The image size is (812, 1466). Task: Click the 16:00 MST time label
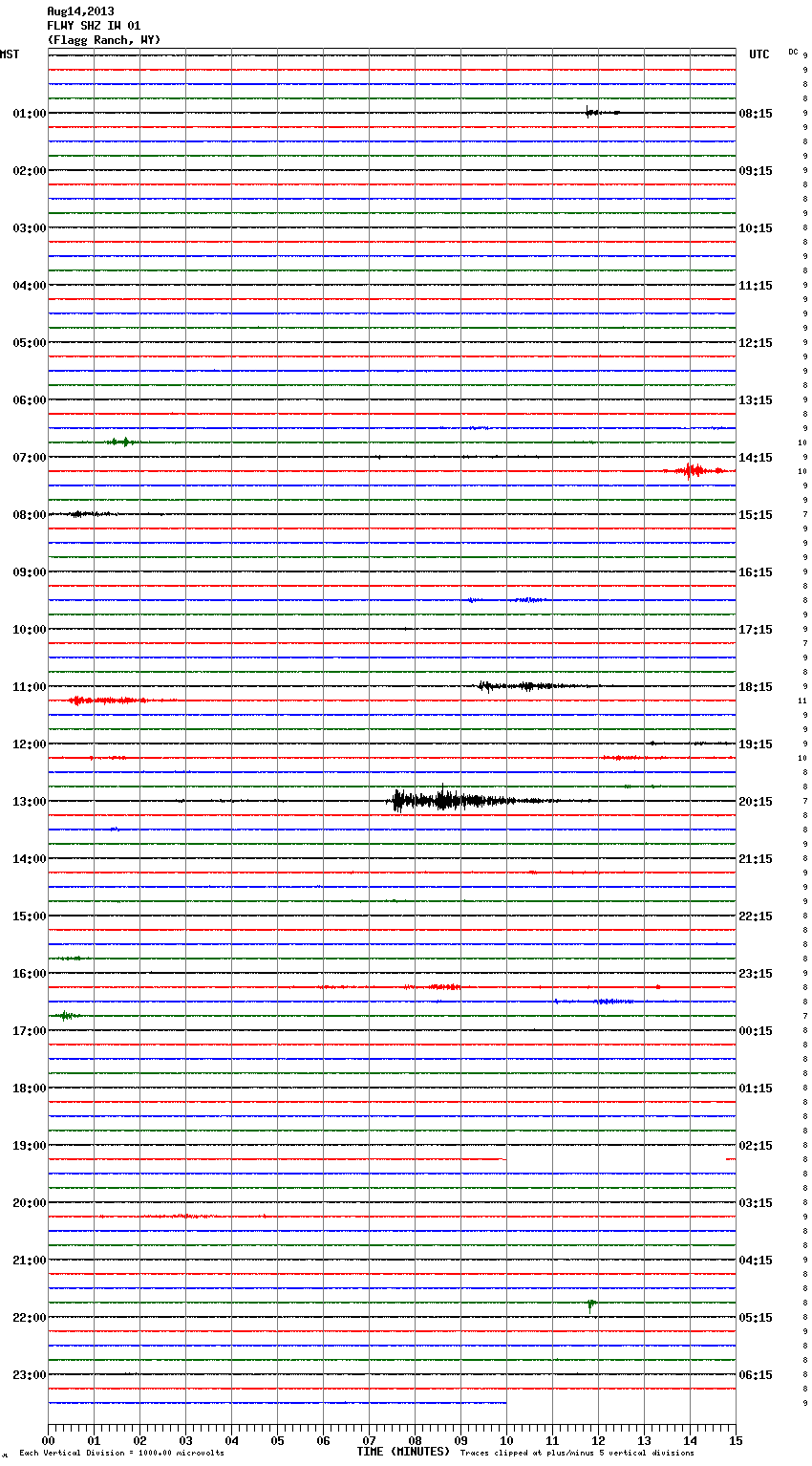click(29, 974)
